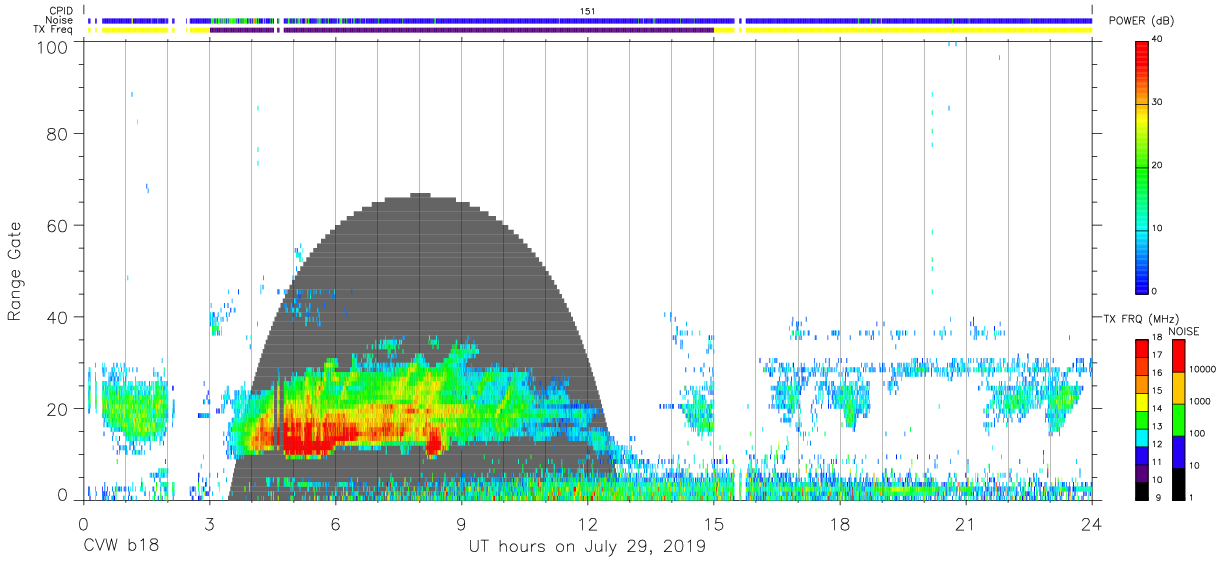The image size is (1228, 567).
Task: Click x-axis tick label '21'
Action: 966,523
